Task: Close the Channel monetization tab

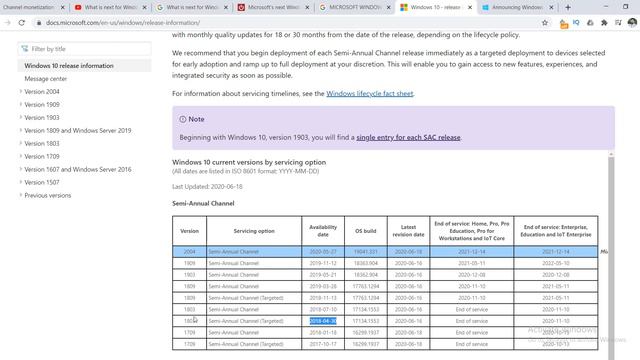Action: (x=62, y=7)
